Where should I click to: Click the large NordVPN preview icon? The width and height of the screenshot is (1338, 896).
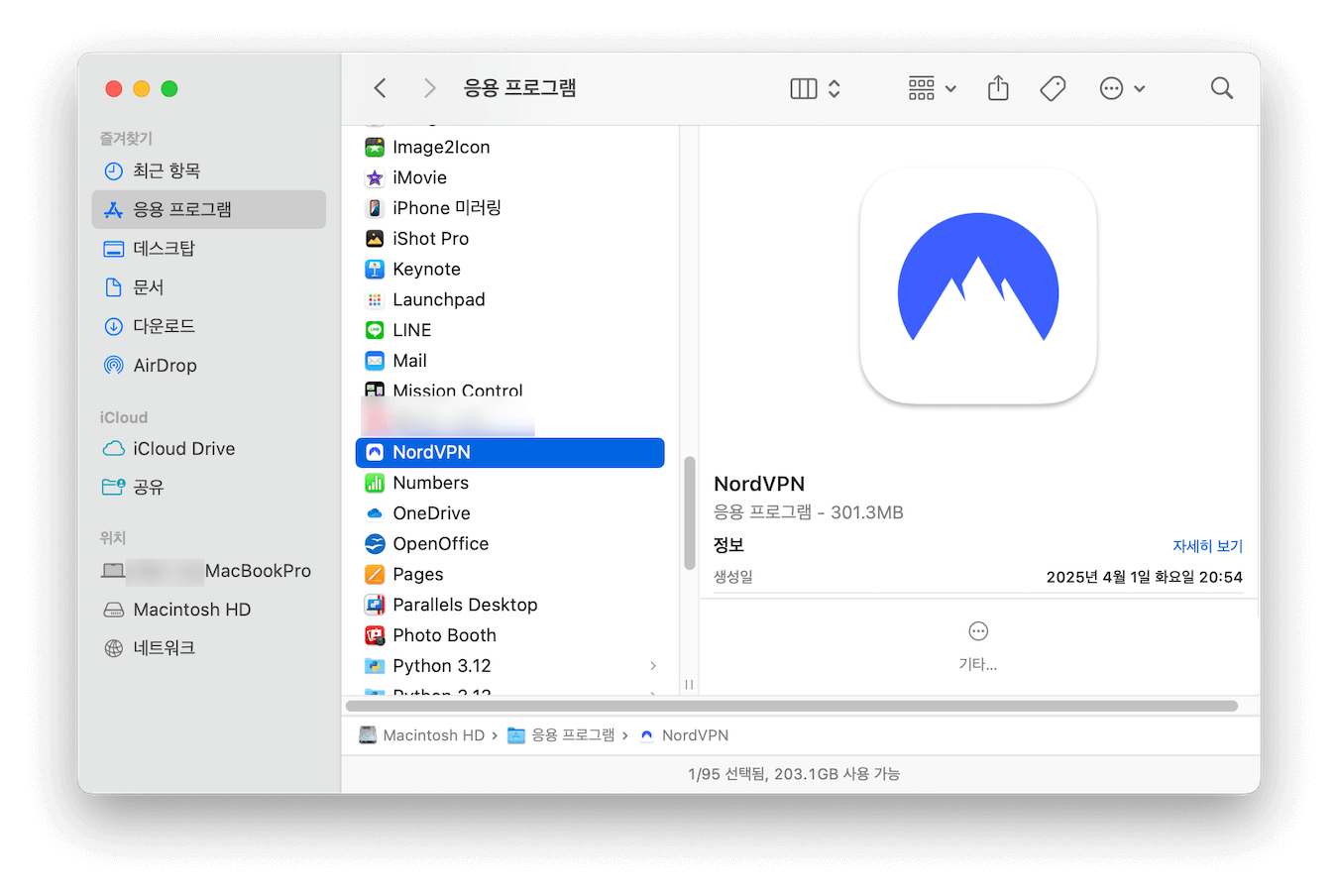pos(978,286)
